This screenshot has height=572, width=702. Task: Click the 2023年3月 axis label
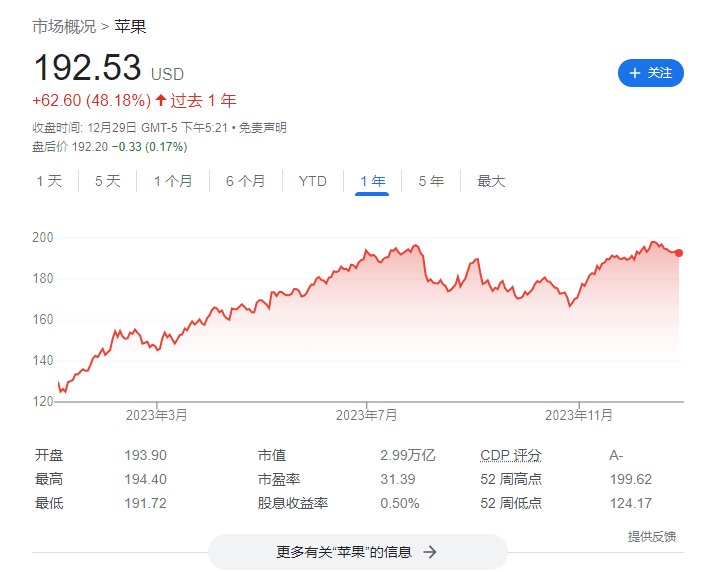[156, 415]
